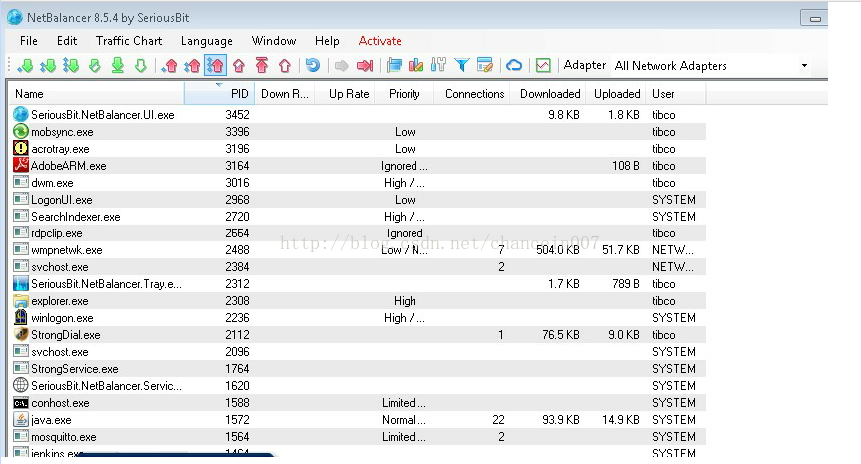The image size is (861, 464).
Task: Click svchost.exe row with PID 2096
Action: pos(358,352)
